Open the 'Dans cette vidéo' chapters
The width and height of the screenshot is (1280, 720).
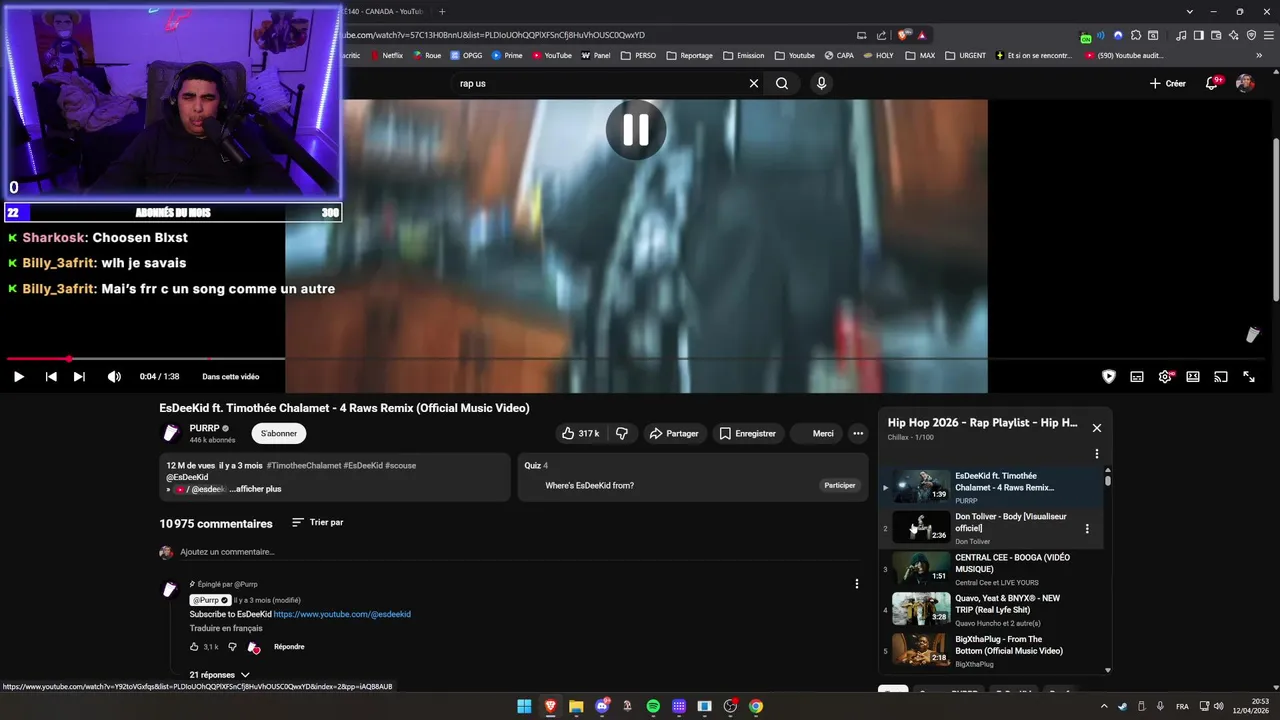coord(231,377)
